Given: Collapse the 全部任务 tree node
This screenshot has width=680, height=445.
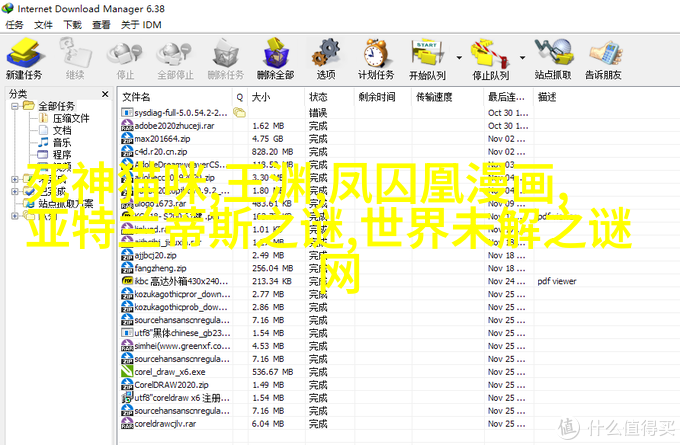Looking at the screenshot, I should tap(14, 105).
